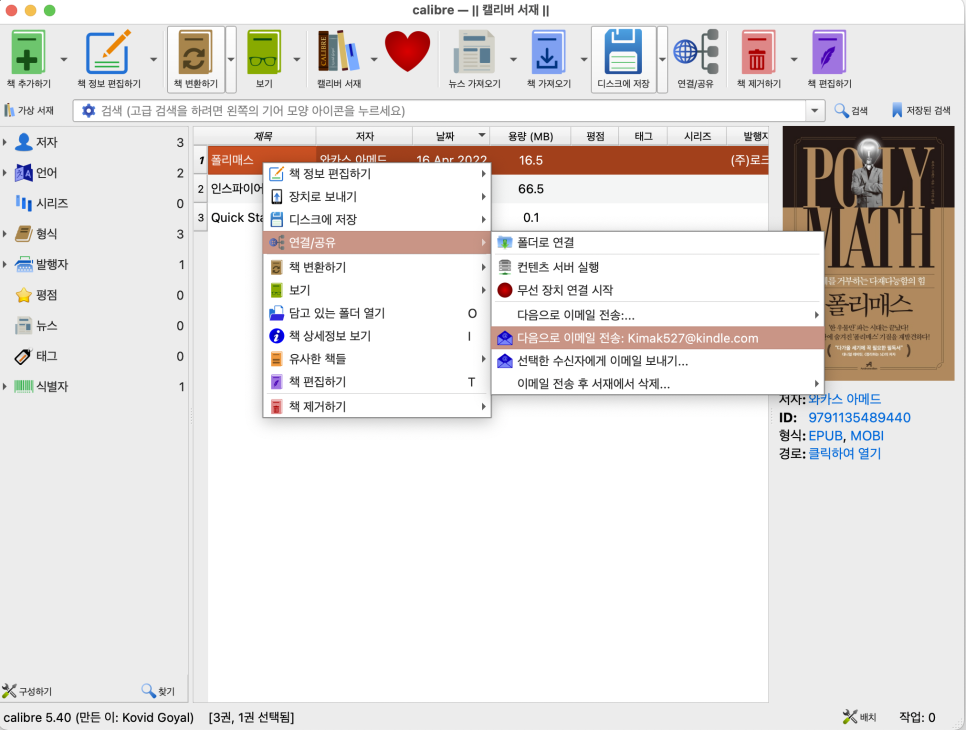Select 컨텐츠 서버 실행 in the submenu
Image resolution: width=966 pixels, height=730 pixels.
(658, 267)
